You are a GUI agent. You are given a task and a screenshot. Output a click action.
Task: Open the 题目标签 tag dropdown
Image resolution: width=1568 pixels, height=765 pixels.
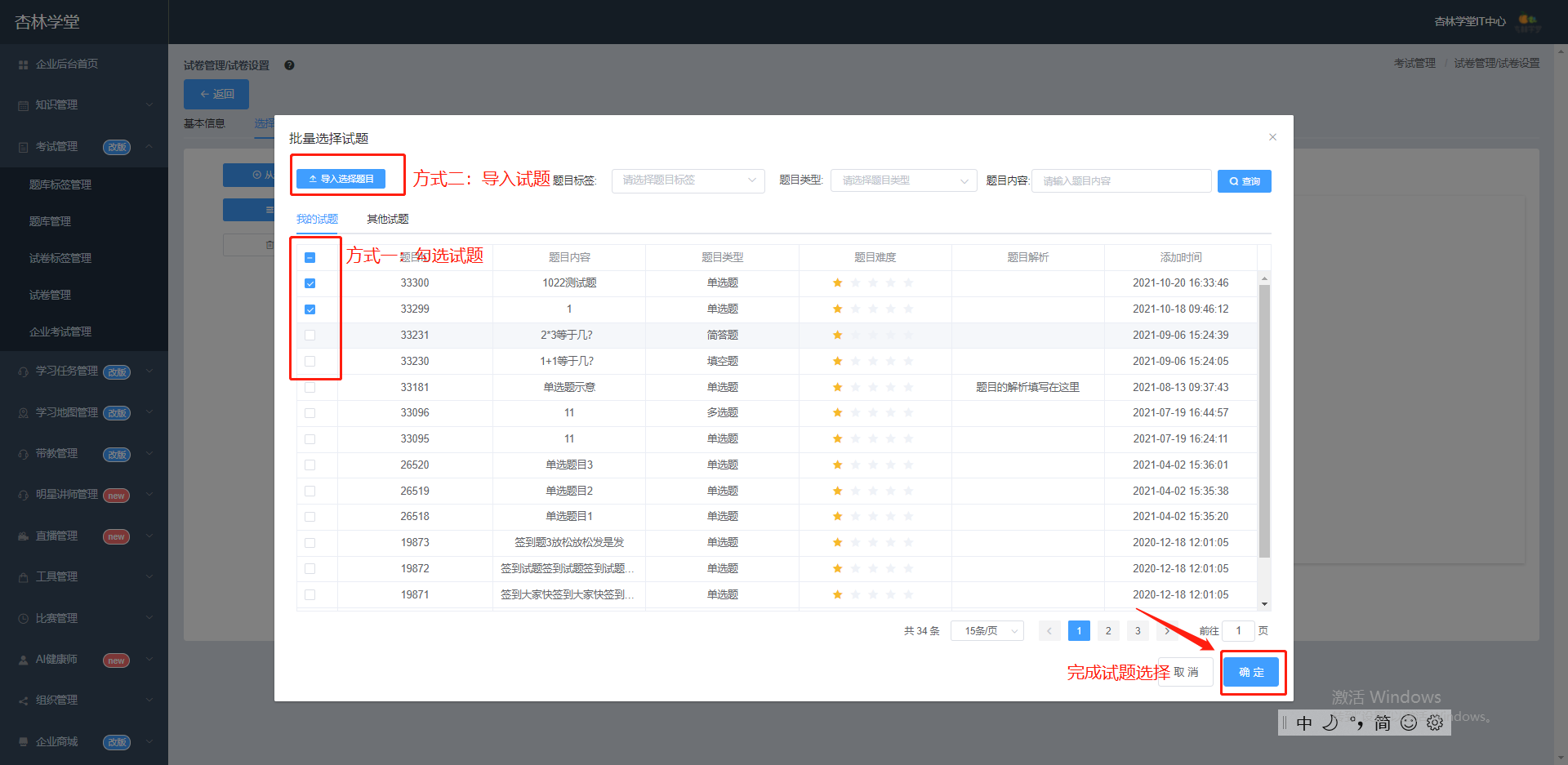688,180
